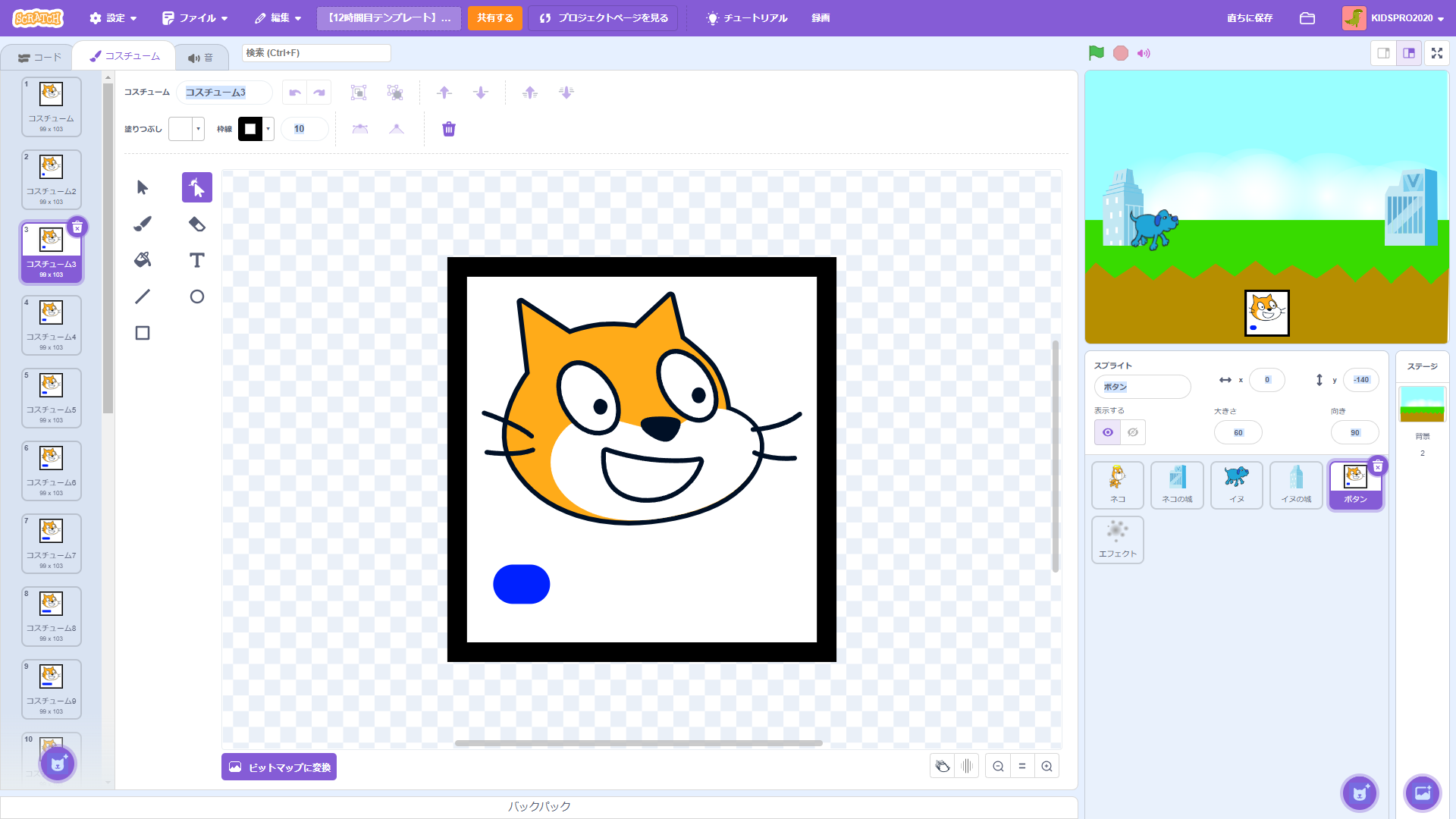Select the Text tool

click(196, 260)
